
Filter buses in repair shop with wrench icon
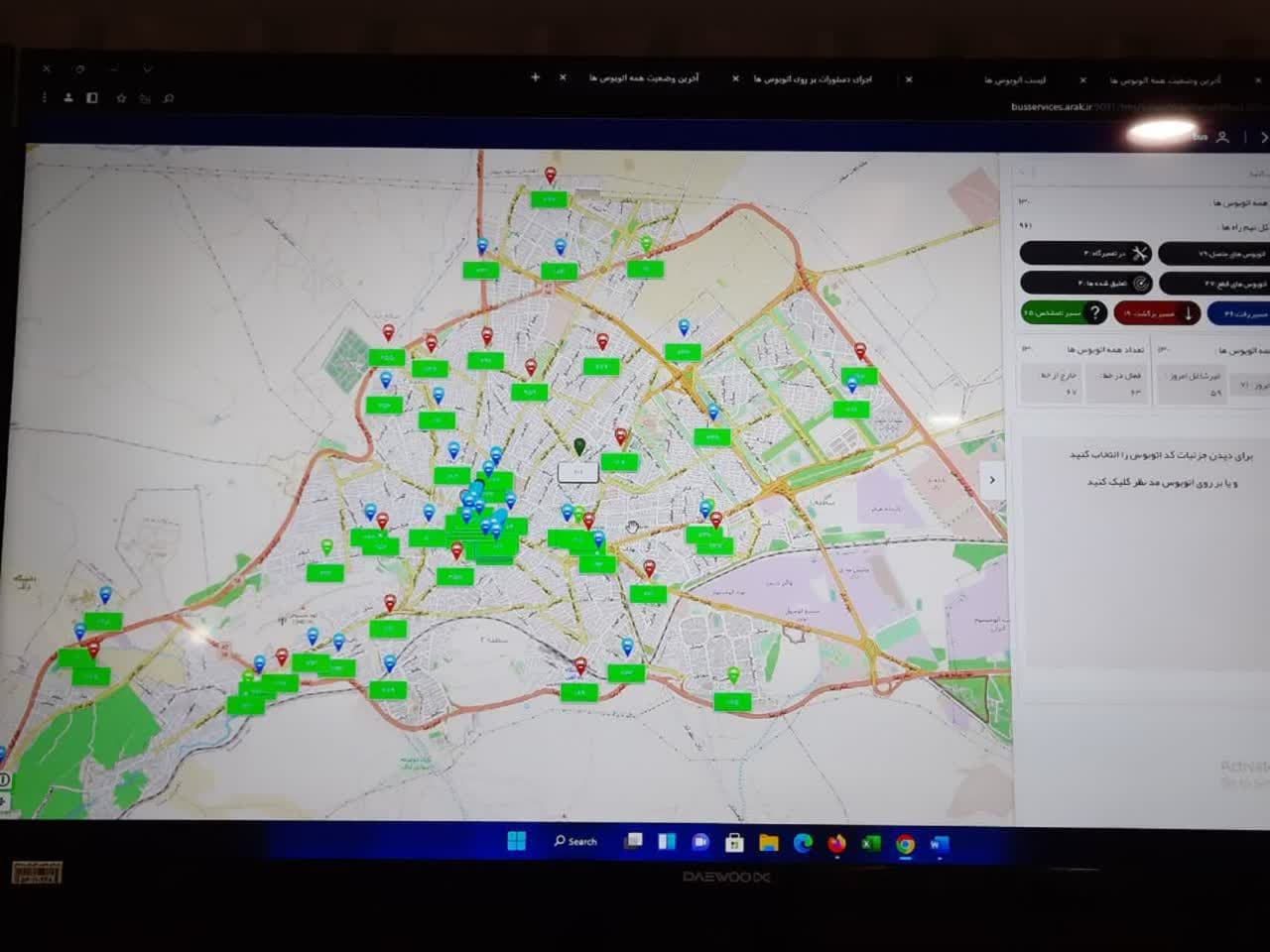pos(1085,254)
